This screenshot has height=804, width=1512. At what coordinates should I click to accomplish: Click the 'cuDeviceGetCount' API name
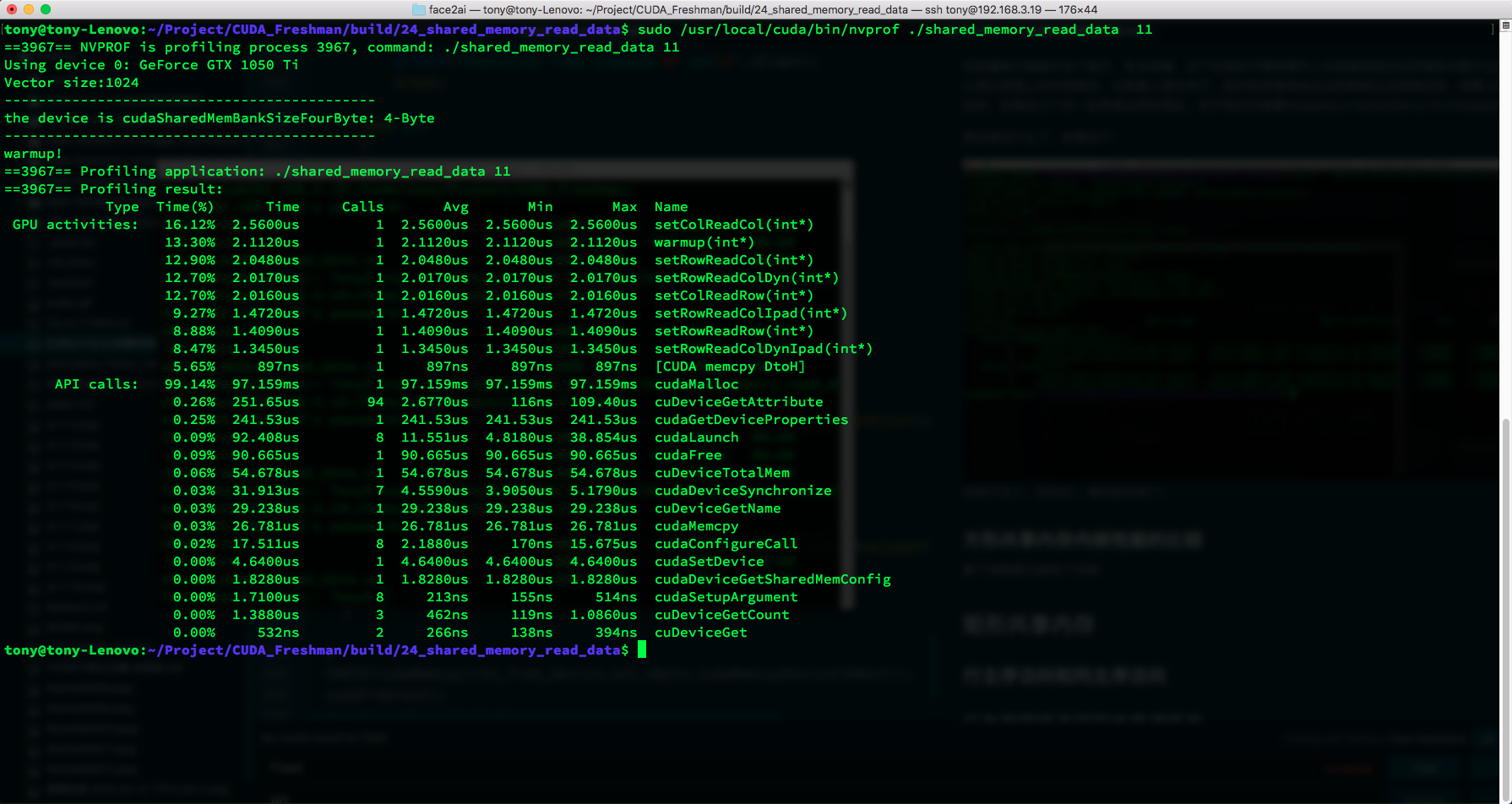pyautogui.click(x=721, y=615)
